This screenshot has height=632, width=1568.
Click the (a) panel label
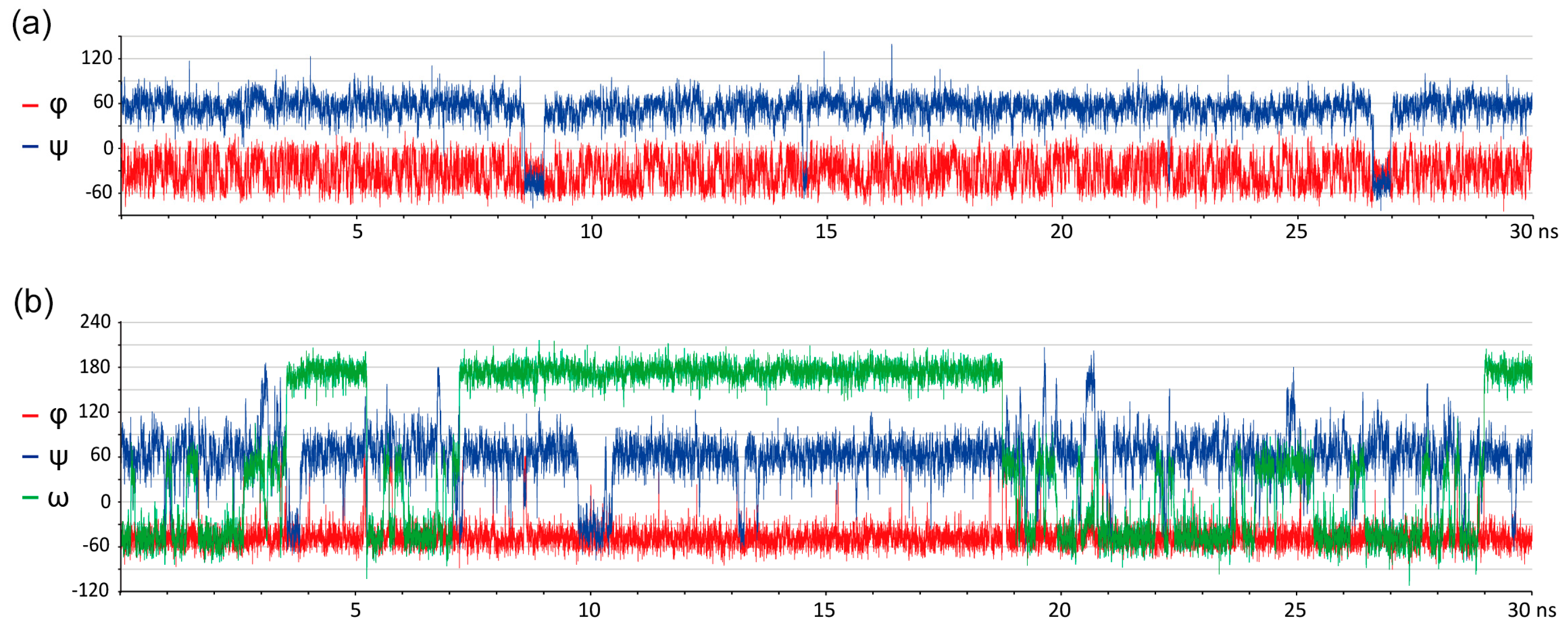(x=32, y=25)
